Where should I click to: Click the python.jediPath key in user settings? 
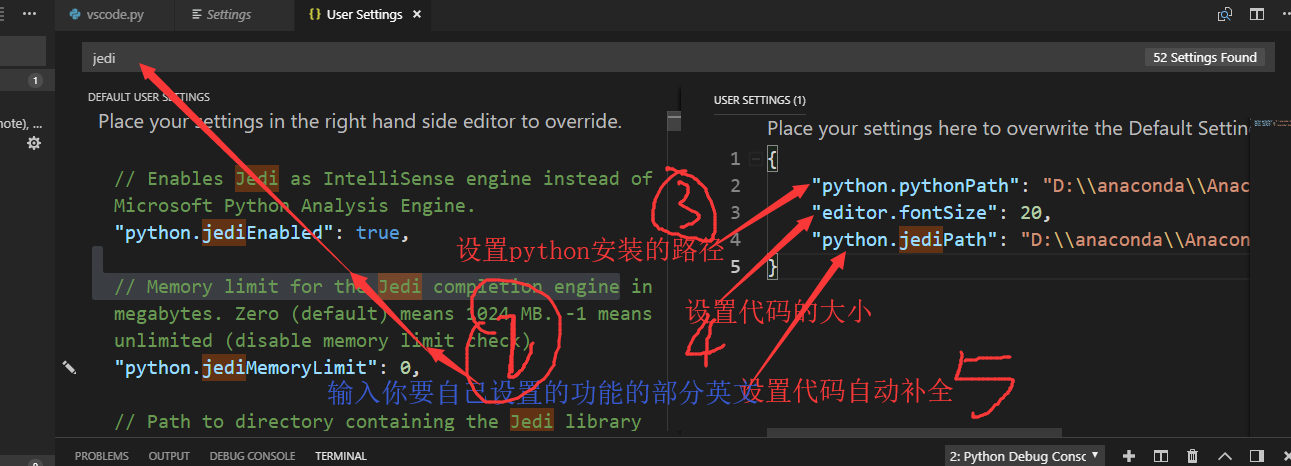click(x=910, y=240)
